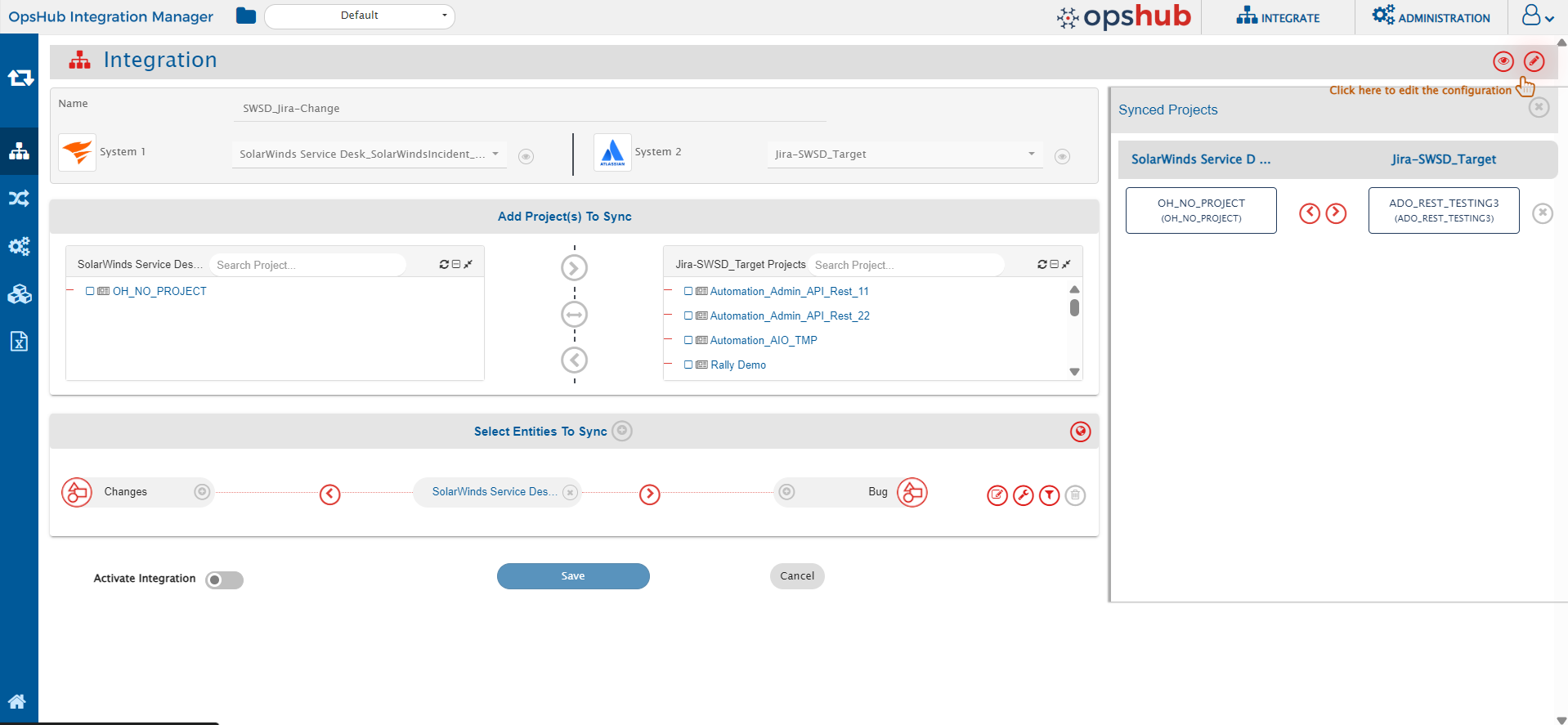
Task: Toggle the Activate Integration switch
Action: click(224, 580)
